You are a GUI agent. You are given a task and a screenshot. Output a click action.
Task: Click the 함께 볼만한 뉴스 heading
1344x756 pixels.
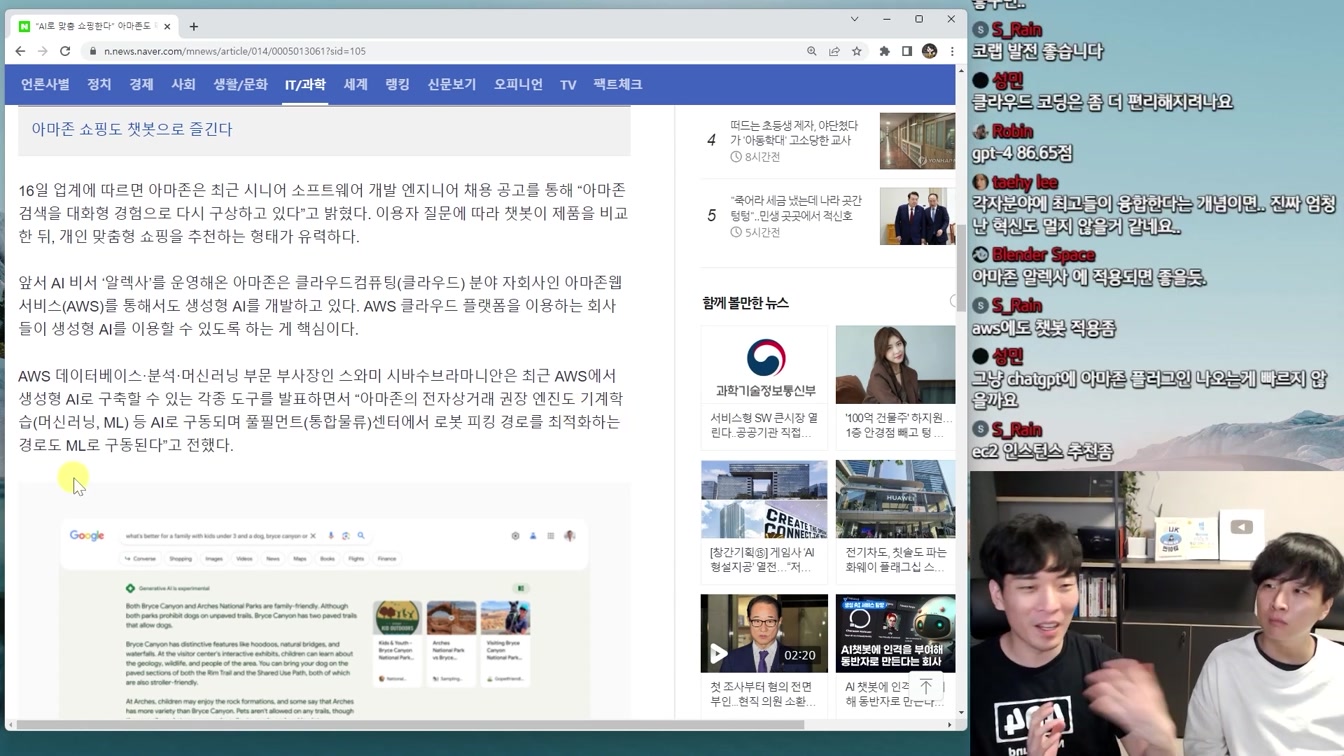pos(745,303)
